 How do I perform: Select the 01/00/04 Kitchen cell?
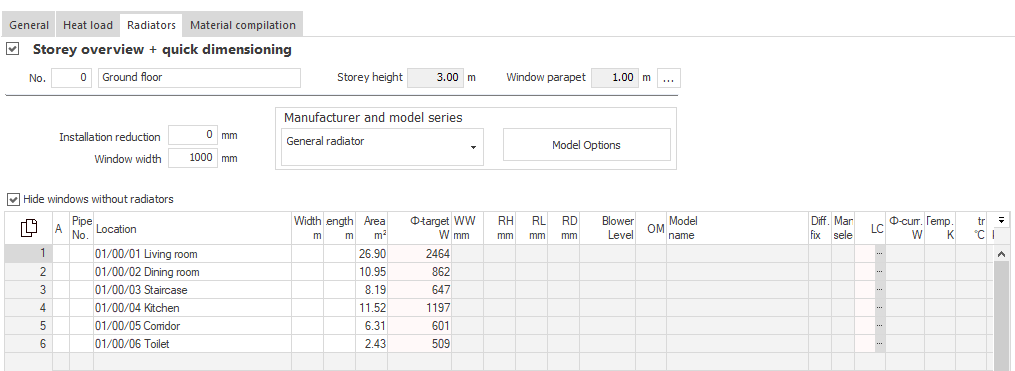pos(192,308)
